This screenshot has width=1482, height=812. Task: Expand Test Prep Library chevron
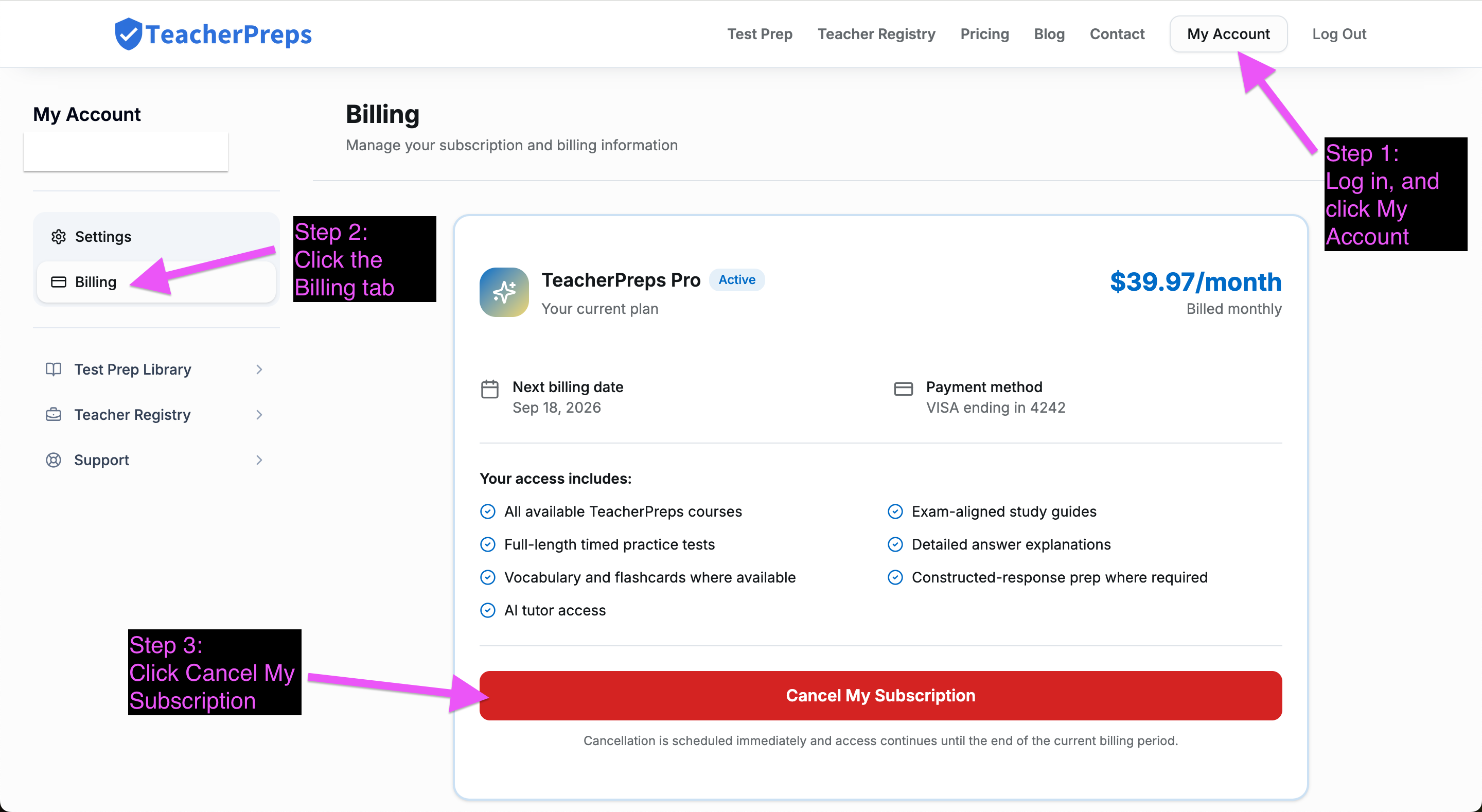pos(259,369)
